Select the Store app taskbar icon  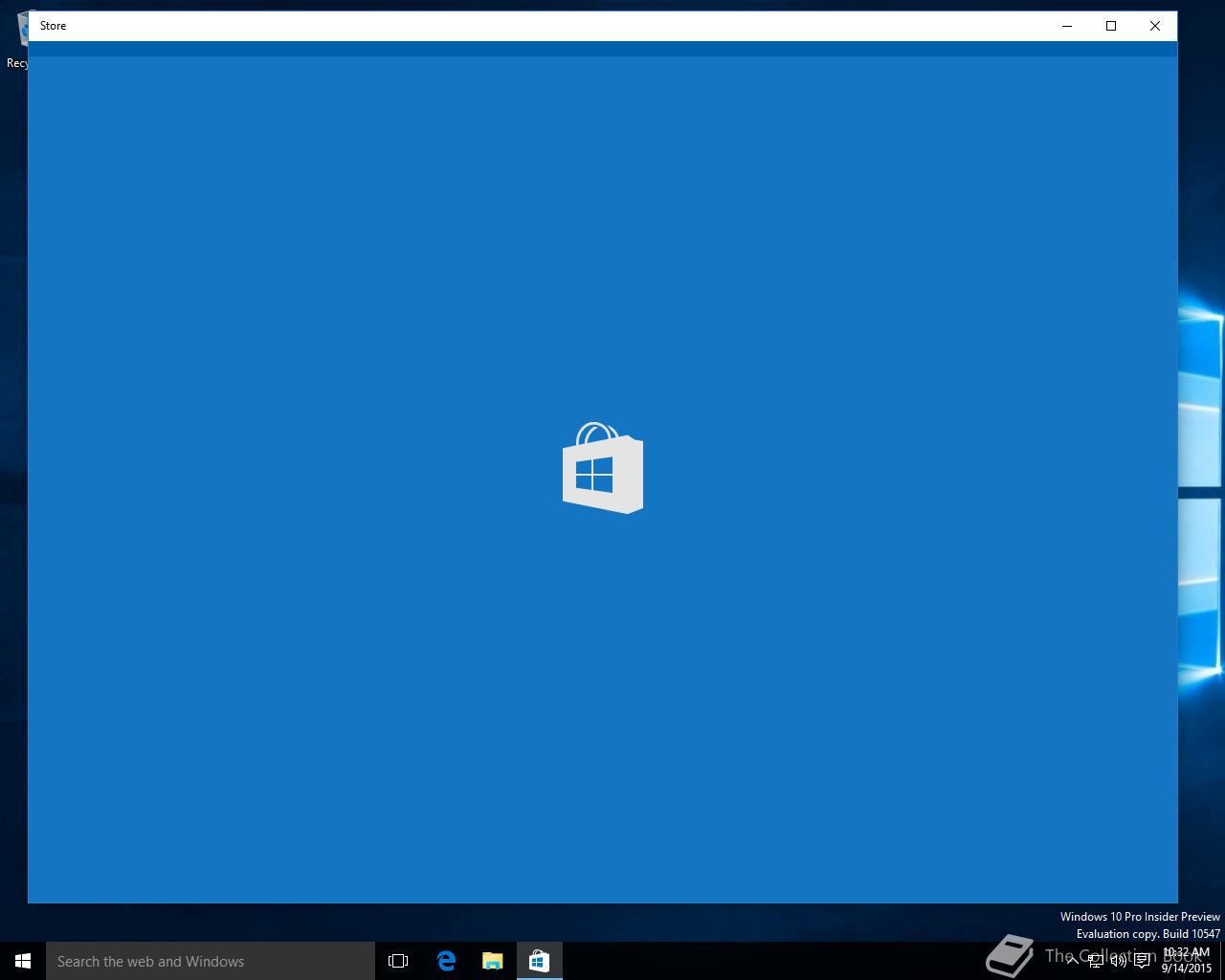[x=539, y=961]
